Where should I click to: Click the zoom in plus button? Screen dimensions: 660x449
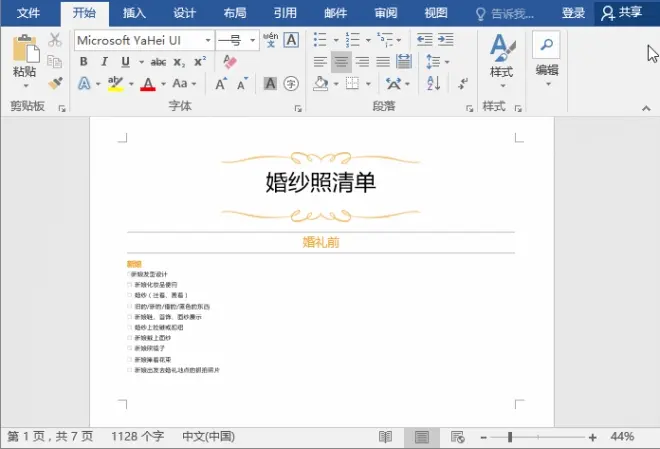593,438
